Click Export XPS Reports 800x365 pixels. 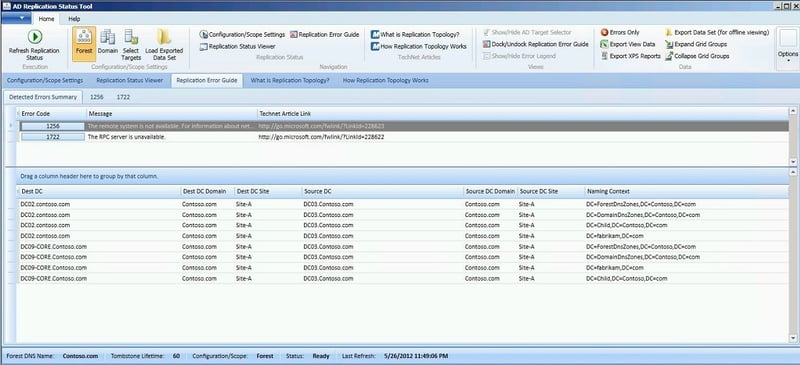tap(631, 56)
